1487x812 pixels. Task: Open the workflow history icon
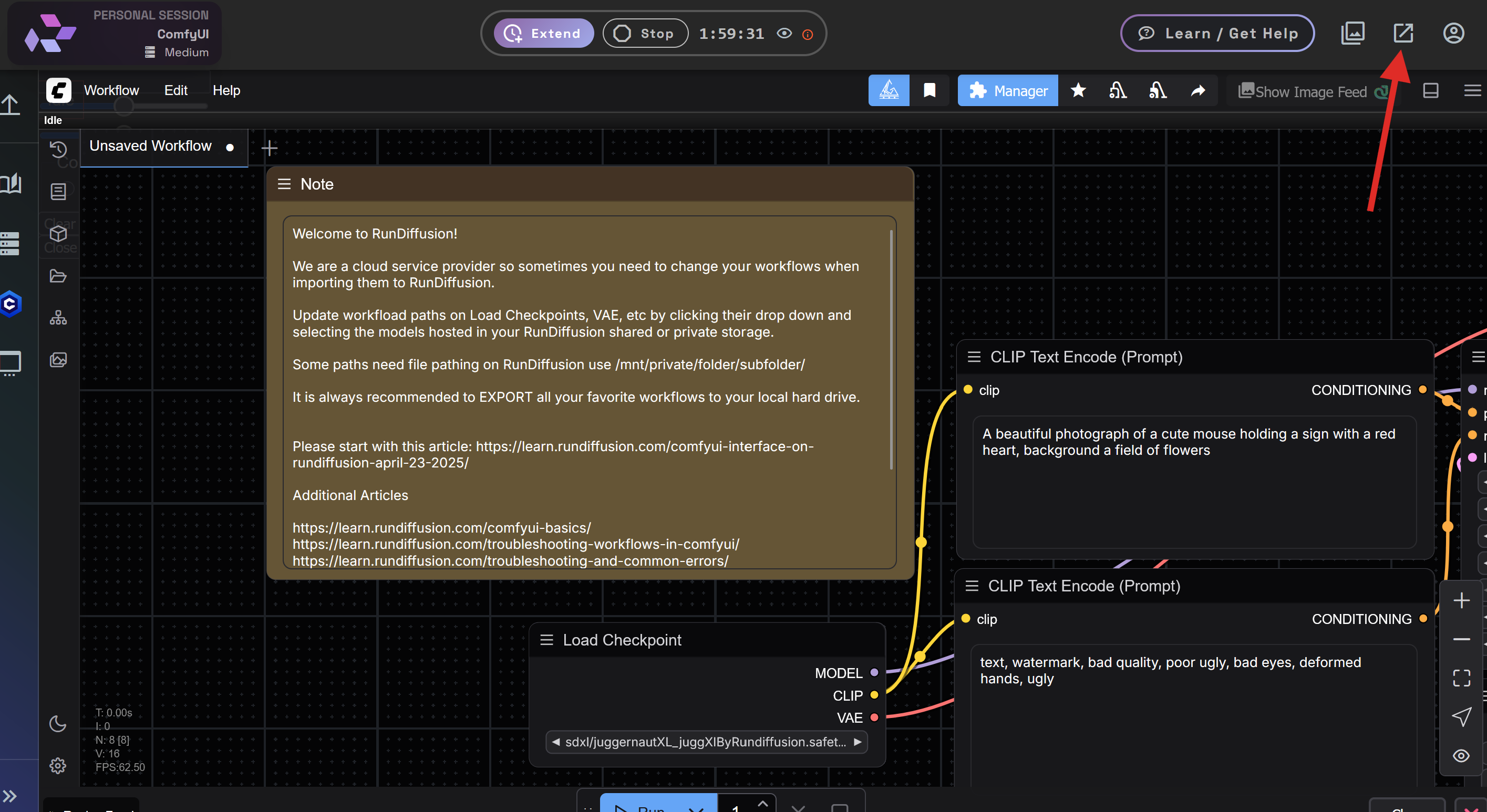58,149
